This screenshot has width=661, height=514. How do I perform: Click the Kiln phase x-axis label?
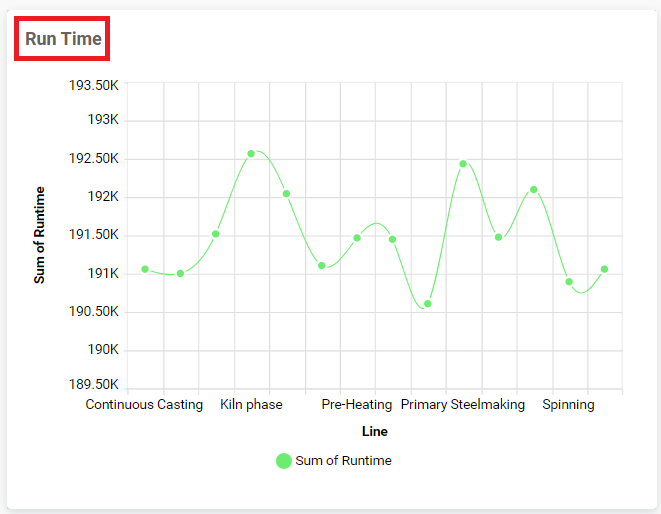pos(251,405)
